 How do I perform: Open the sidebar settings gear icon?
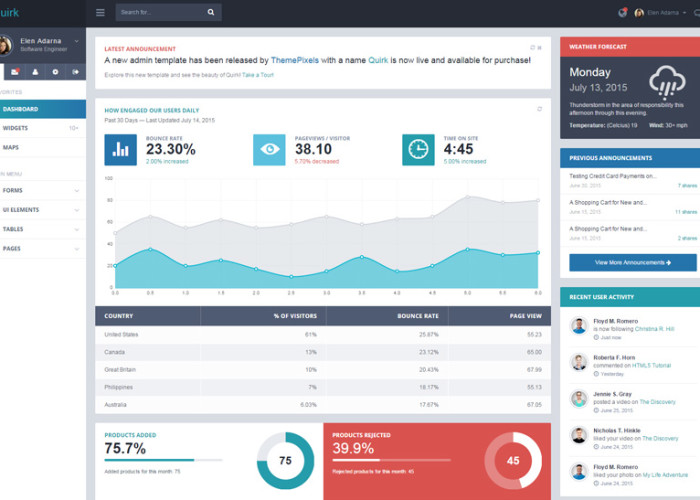coord(55,72)
